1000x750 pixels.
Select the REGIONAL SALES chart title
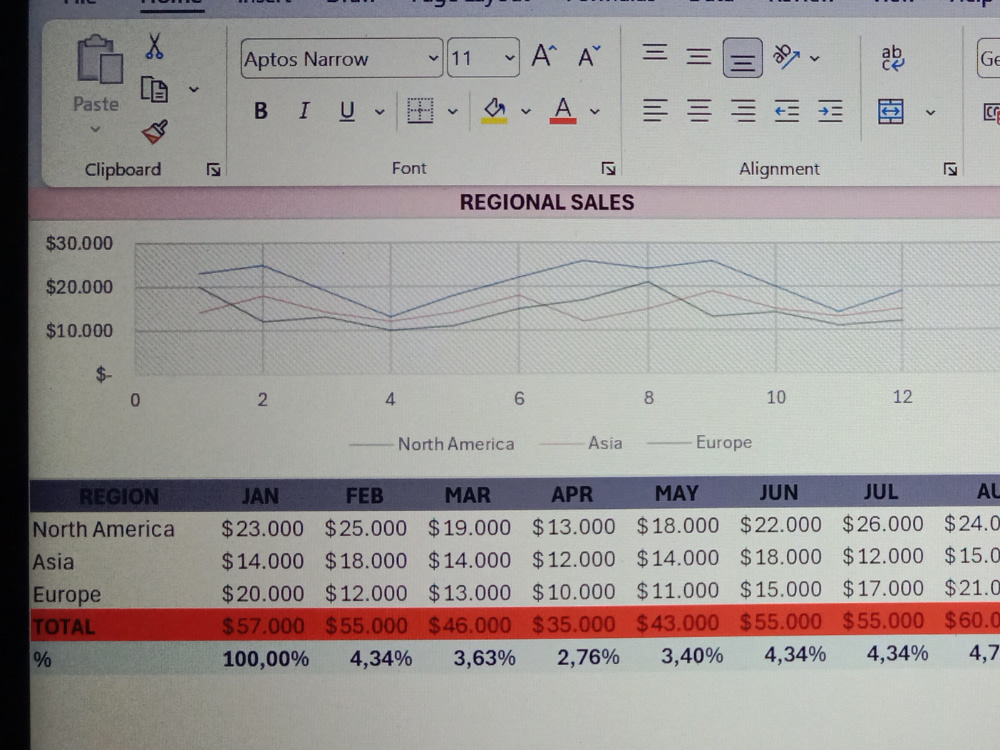point(547,202)
